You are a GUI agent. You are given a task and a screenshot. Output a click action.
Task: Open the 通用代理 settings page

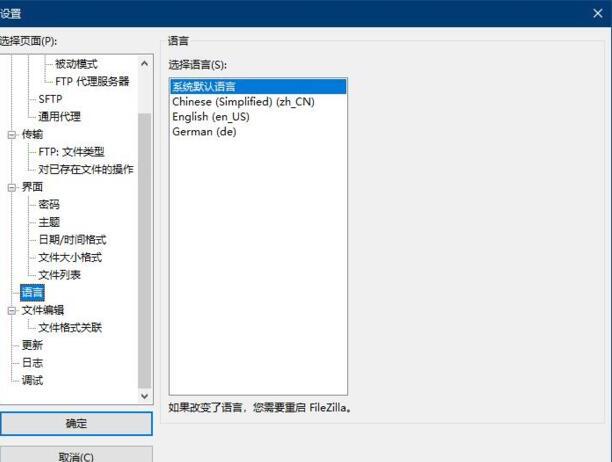(x=59, y=116)
